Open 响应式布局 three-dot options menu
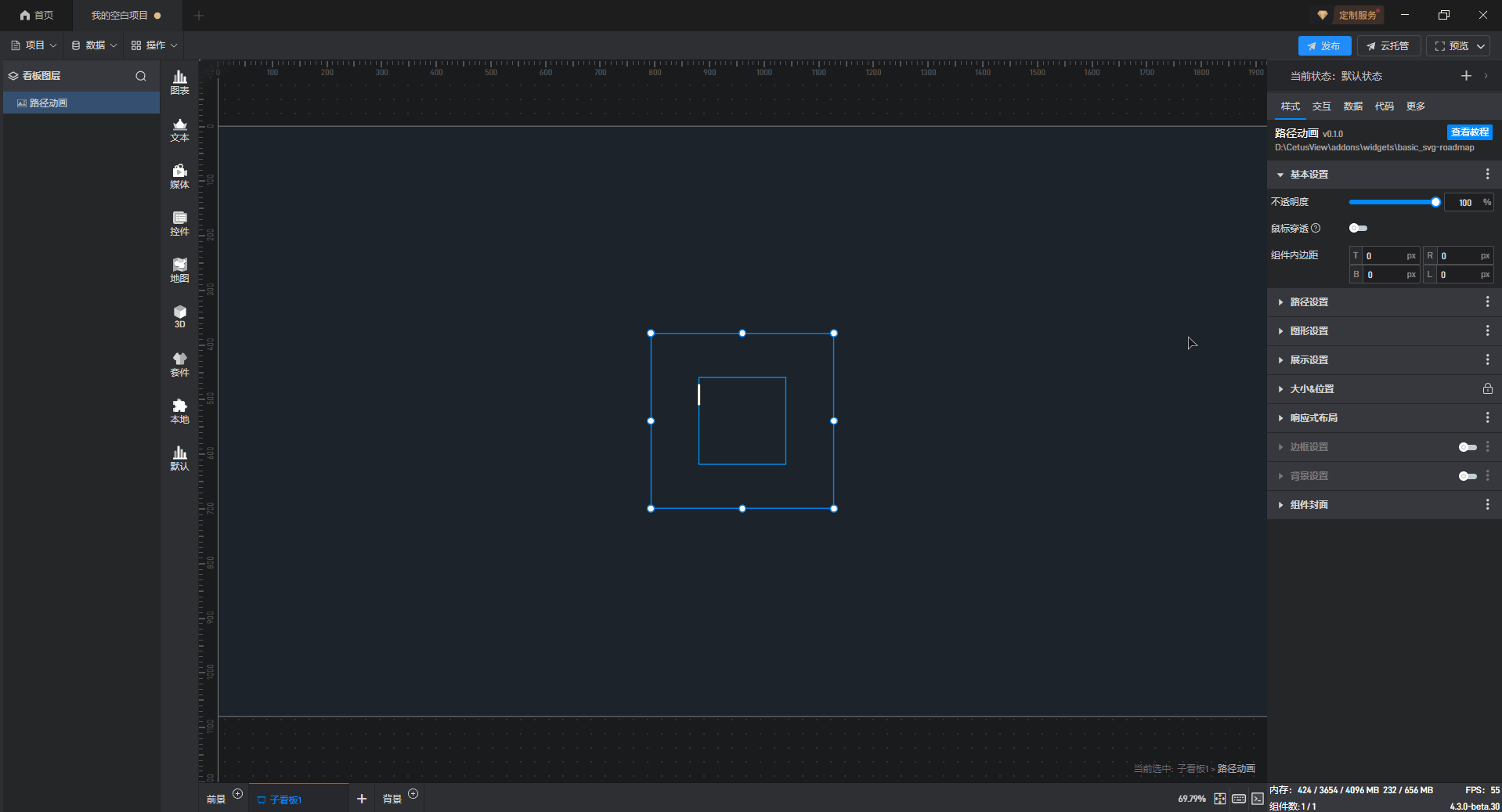This screenshot has width=1502, height=812. click(x=1487, y=417)
